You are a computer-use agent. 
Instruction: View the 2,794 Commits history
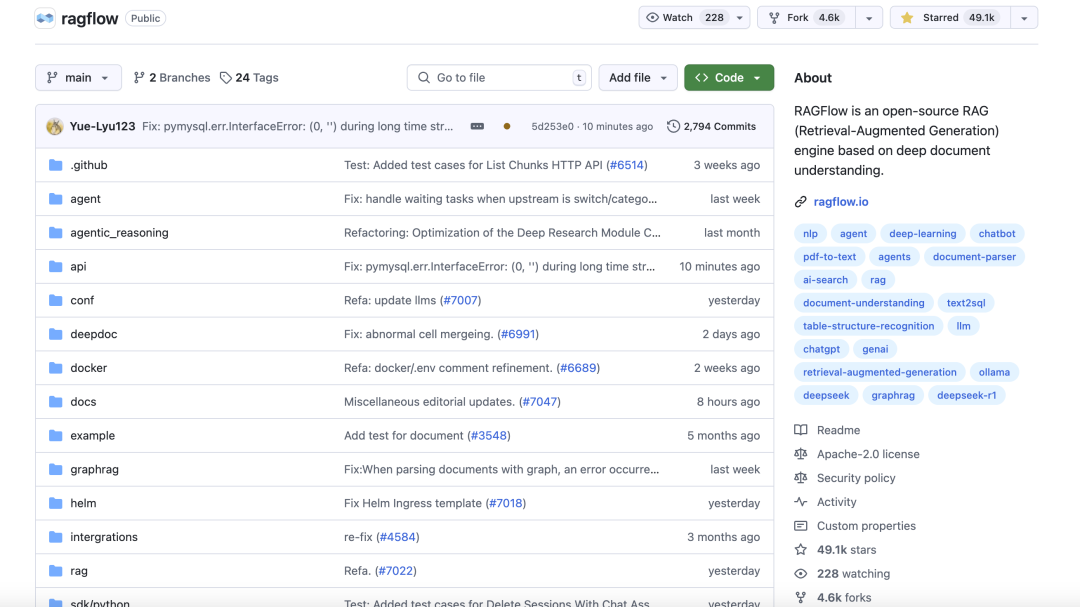[712, 127]
